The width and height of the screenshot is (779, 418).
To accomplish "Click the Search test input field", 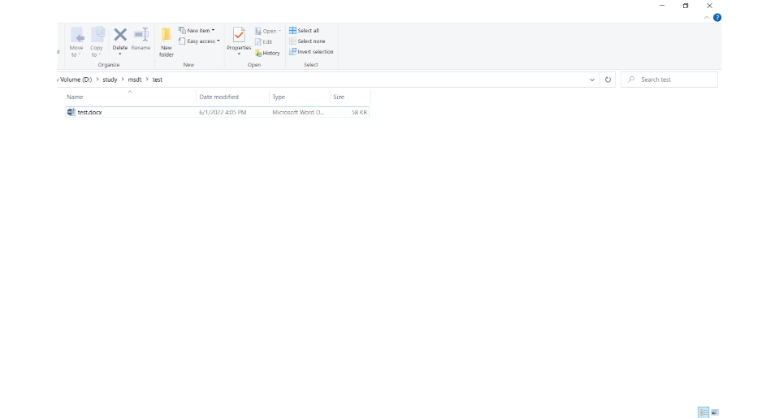I will tap(669, 80).
